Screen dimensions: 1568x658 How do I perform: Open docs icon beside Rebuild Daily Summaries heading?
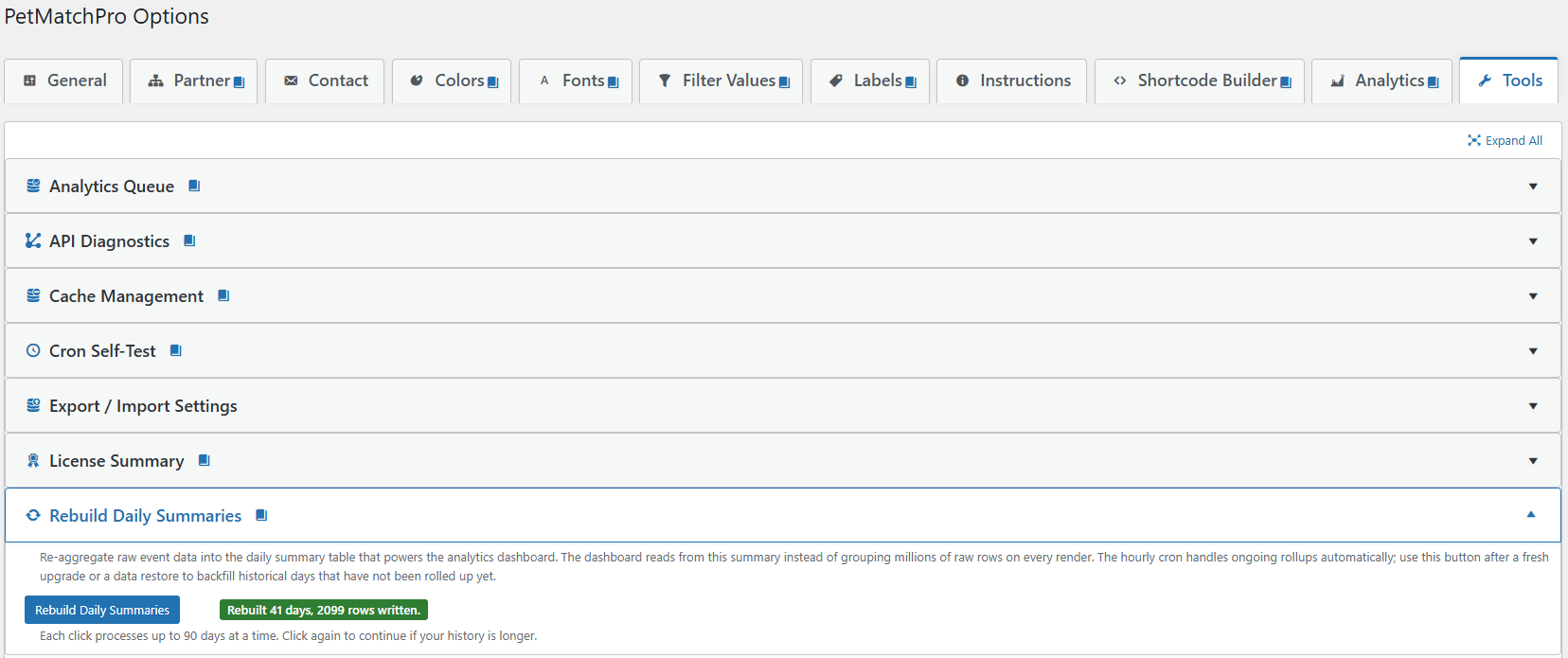pyautogui.click(x=261, y=515)
